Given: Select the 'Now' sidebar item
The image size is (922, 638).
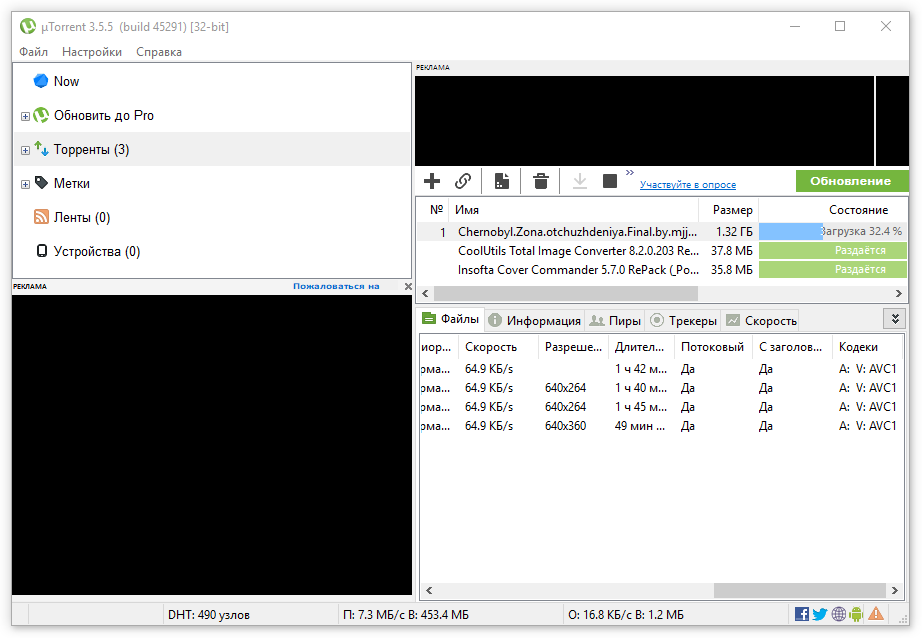Looking at the screenshot, I should click(x=66, y=82).
